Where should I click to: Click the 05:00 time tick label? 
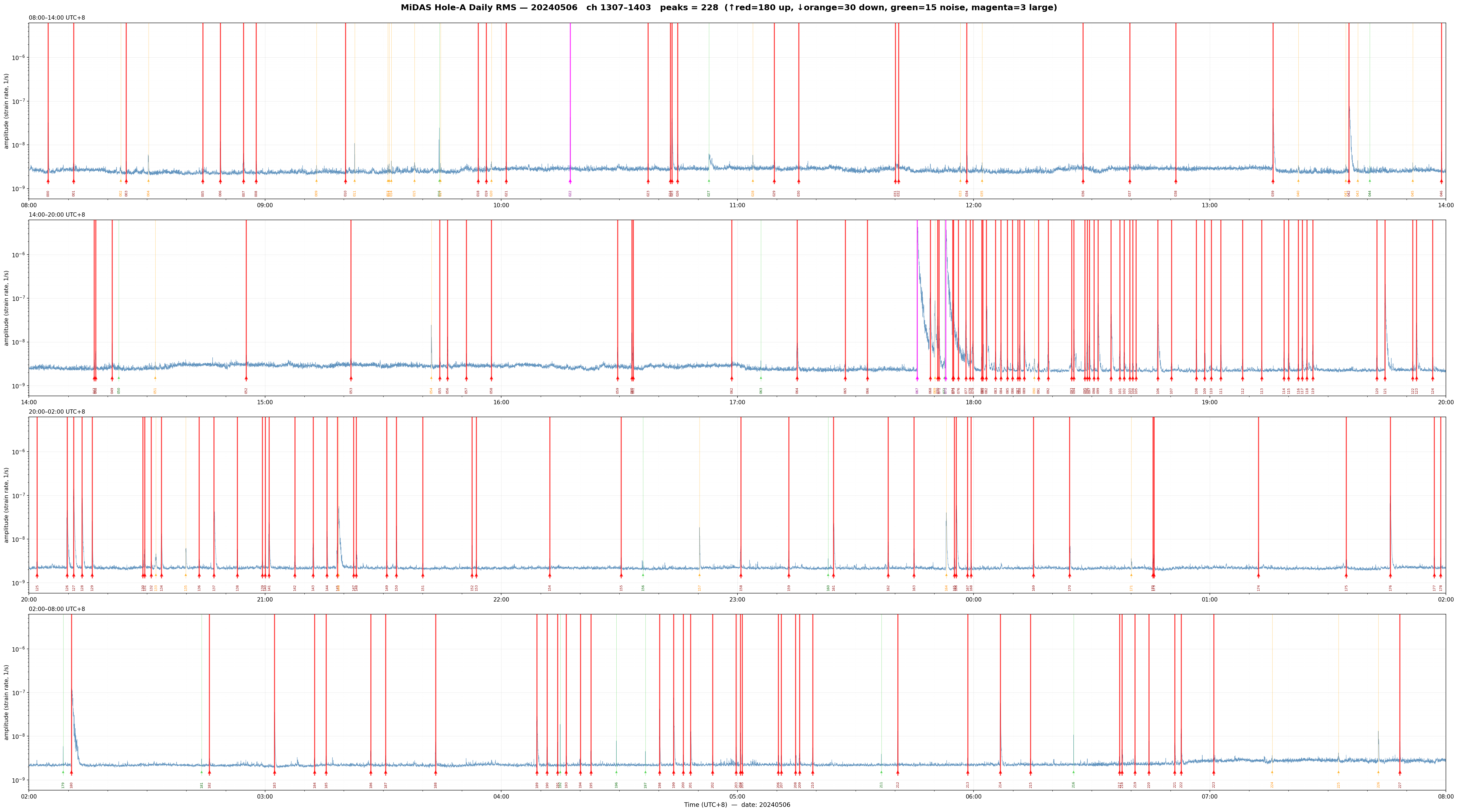point(737,797)
